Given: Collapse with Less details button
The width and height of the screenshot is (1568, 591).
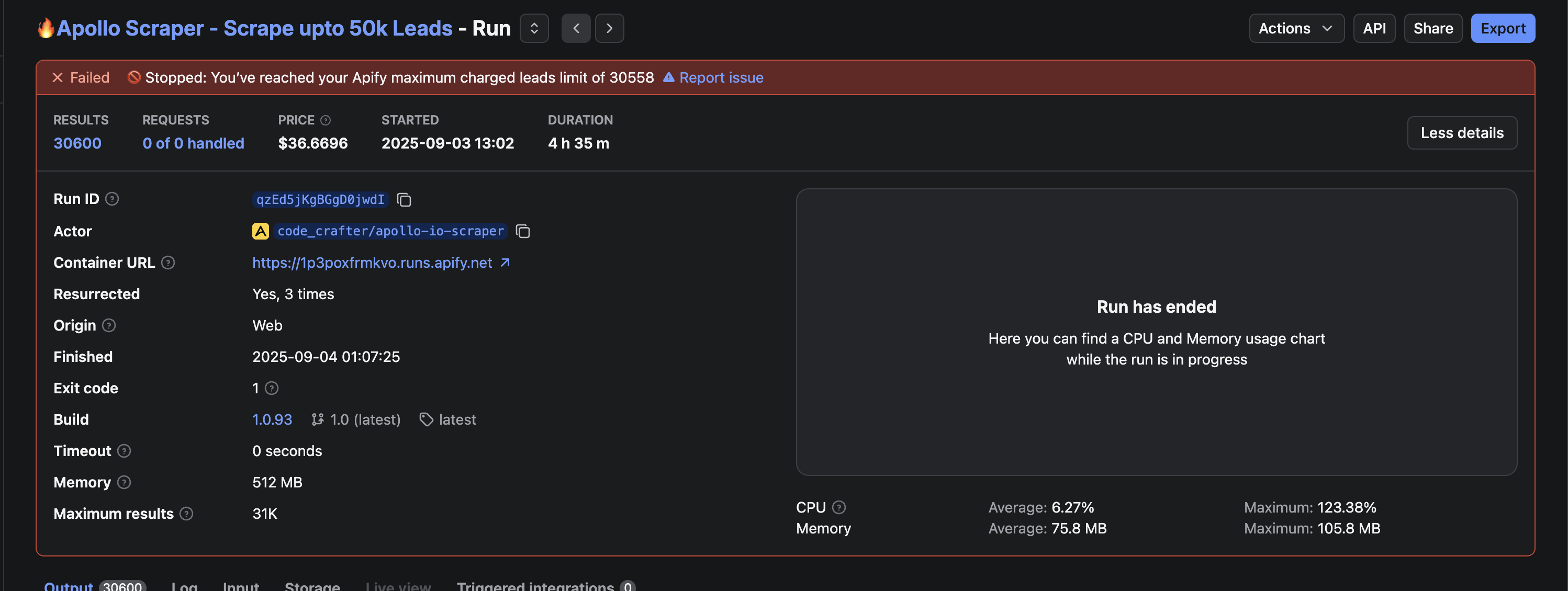Looking at the screenshot, I should [1461, 132].
